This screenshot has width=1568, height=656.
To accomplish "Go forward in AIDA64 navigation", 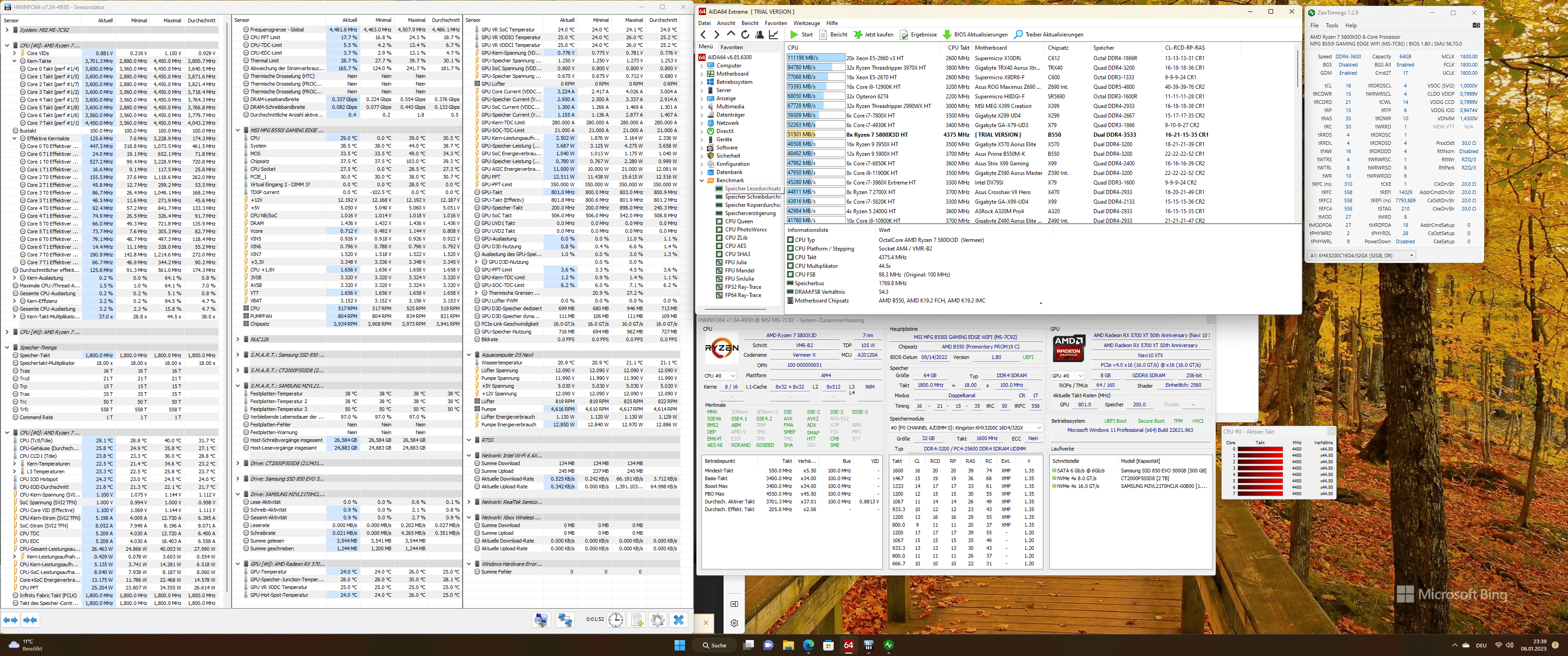I will pyautogui.click(x=717, y=35).
